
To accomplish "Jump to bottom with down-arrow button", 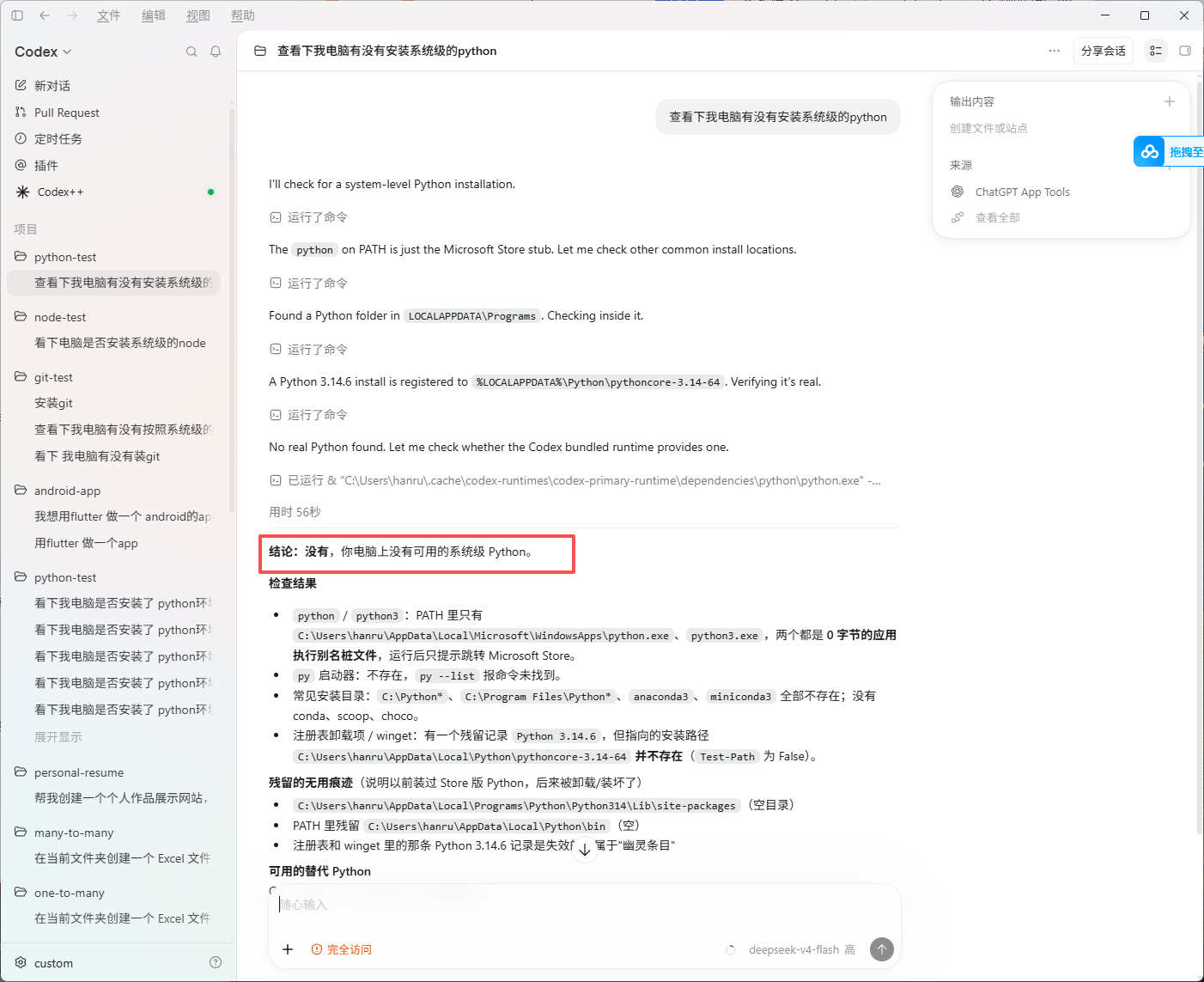I will click(x=584, y=850).
